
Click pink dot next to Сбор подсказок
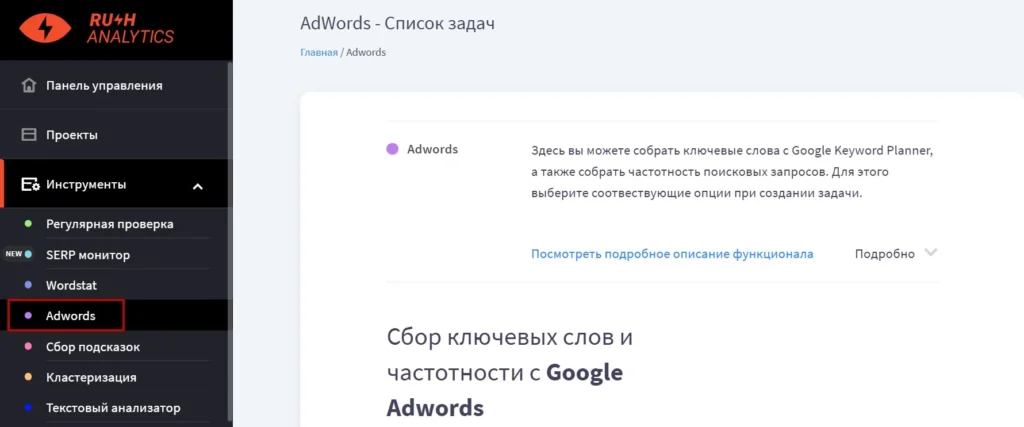[28, 347]
